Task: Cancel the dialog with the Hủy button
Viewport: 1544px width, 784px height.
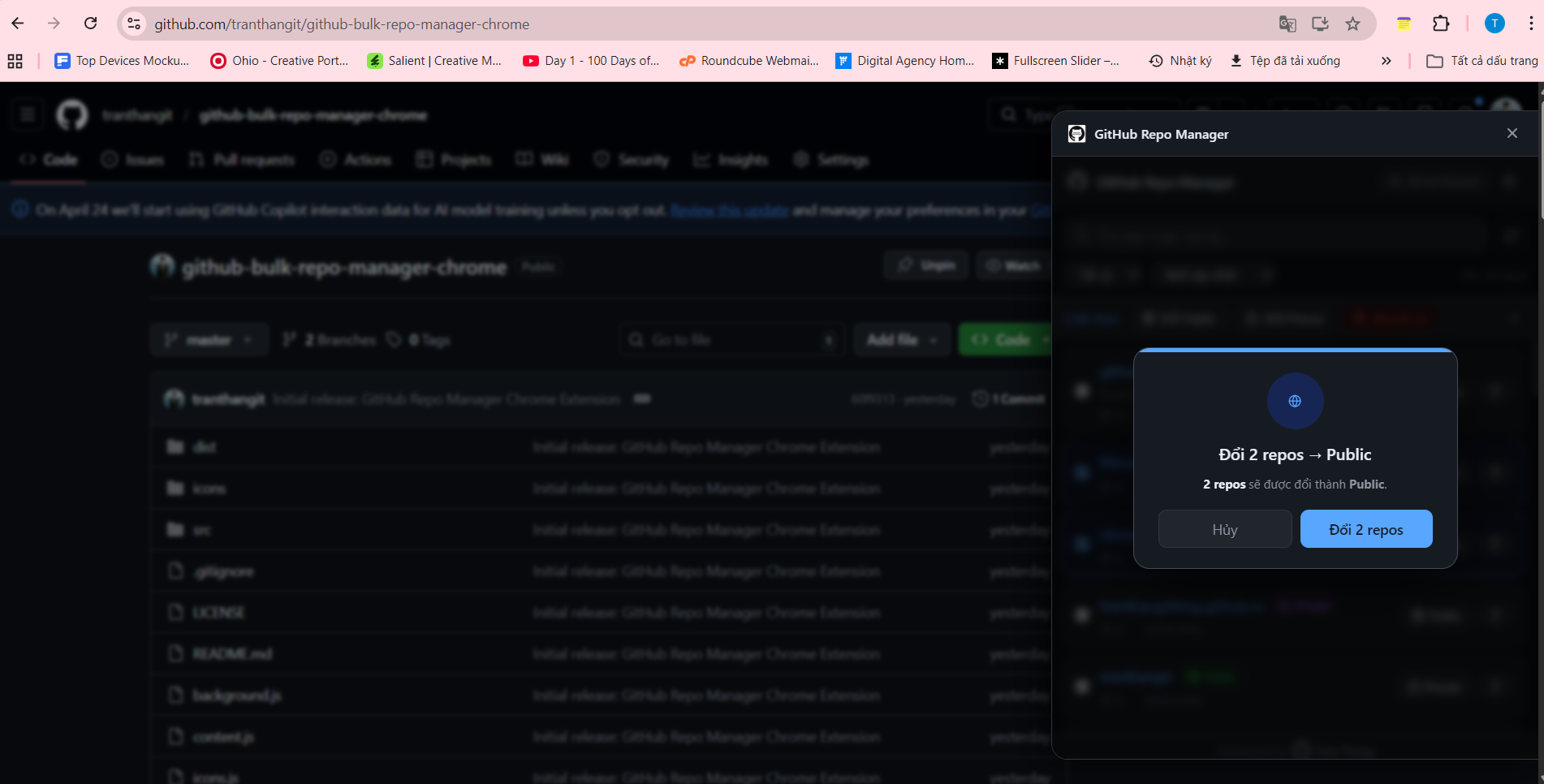Action: tap(1225, 528)
